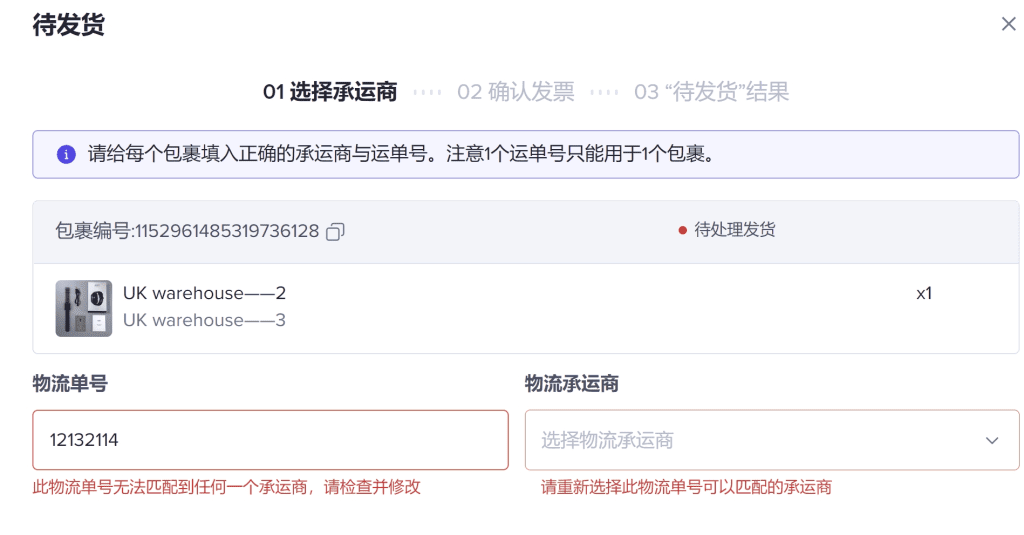The height and width of the screenshot is (535, 1024).
Task: Close the 待发货 dialog with X
Action: (1008, 24)
